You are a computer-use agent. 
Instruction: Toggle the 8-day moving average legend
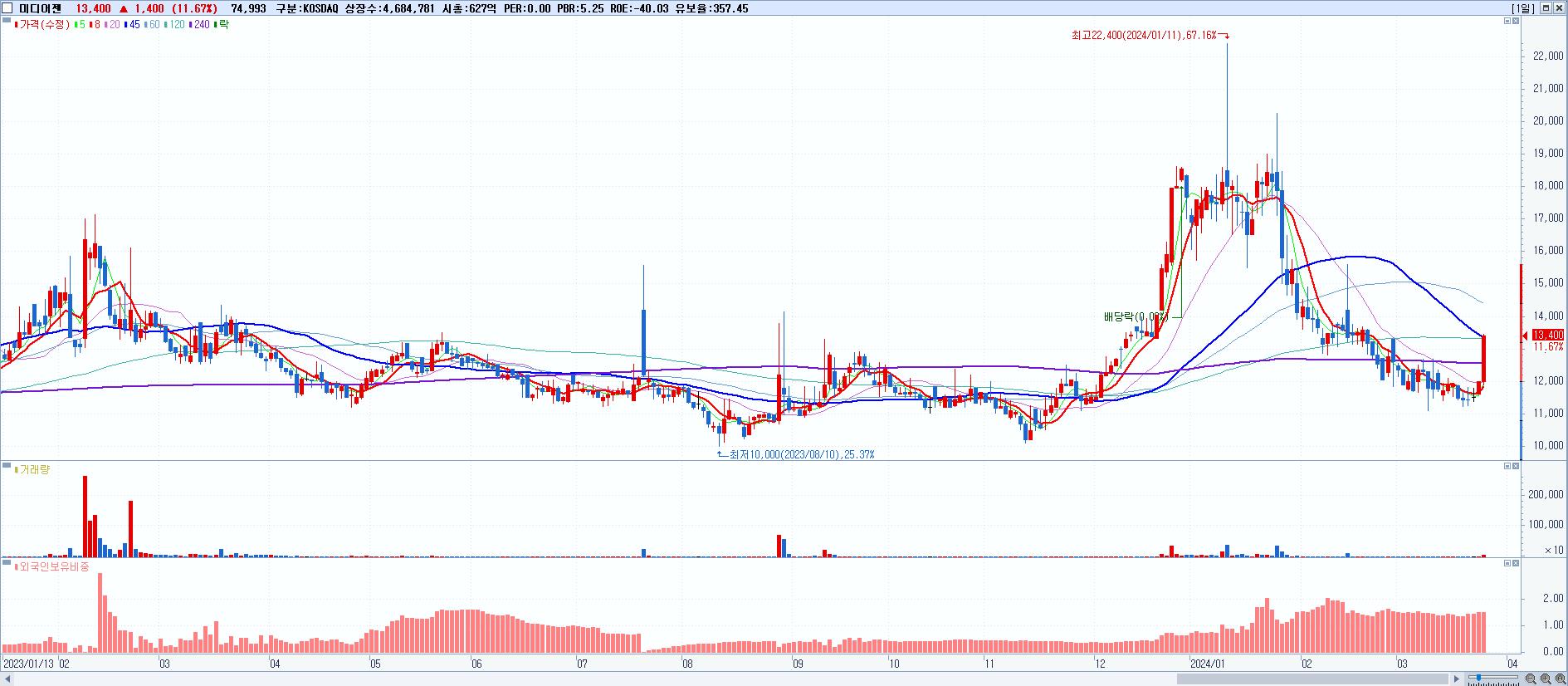pos(96,25)
